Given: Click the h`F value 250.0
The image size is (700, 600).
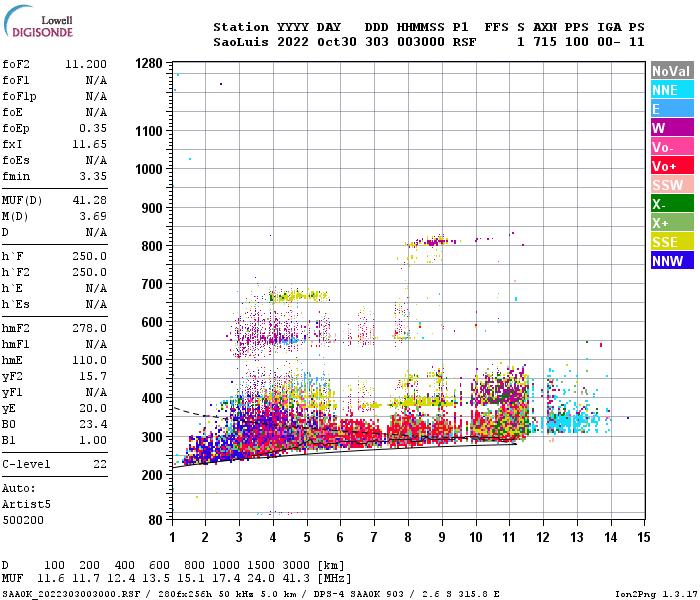Looking at the screenshot, I should [x=90, y=257].
